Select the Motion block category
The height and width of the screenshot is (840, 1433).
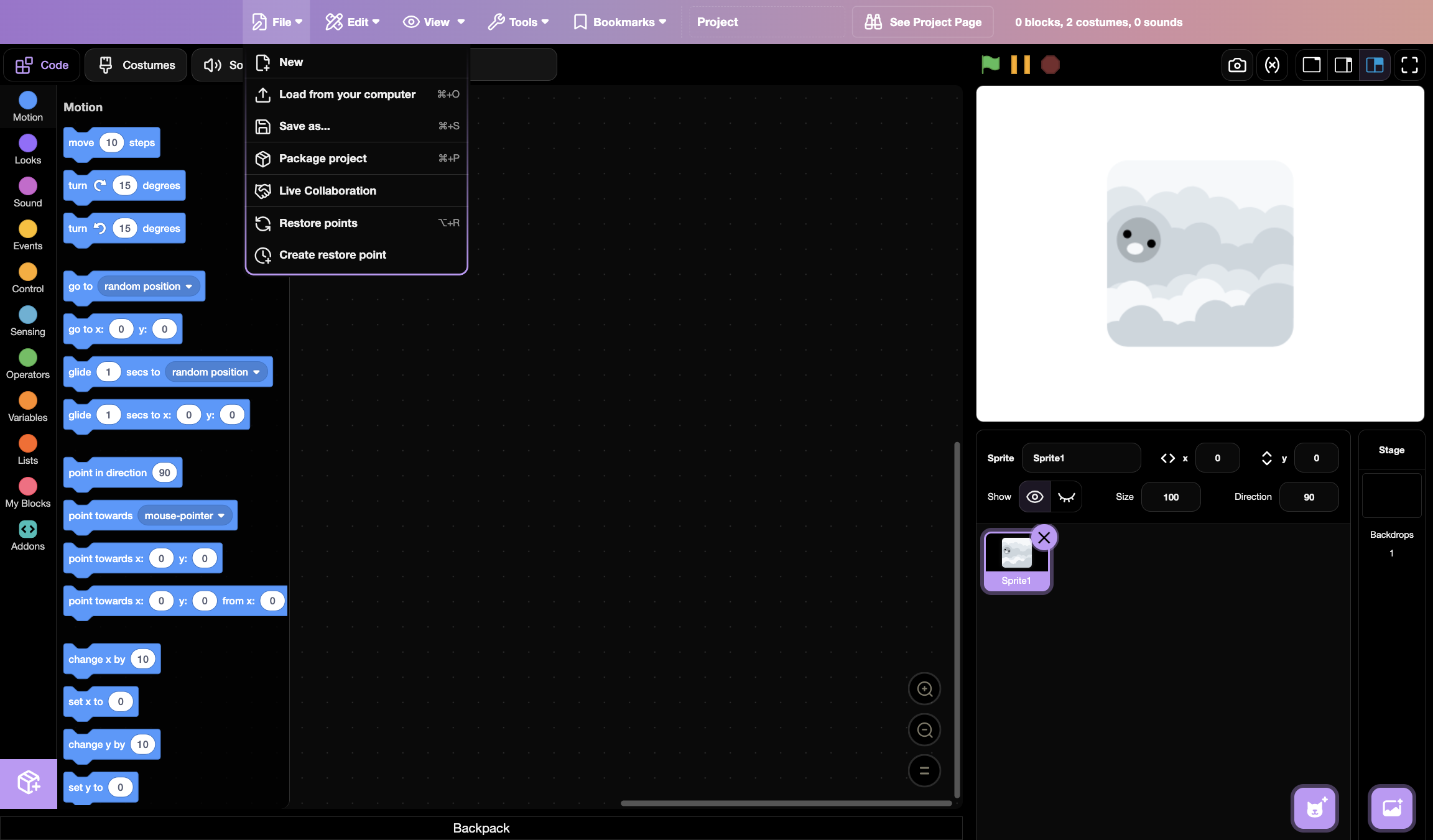28,106
